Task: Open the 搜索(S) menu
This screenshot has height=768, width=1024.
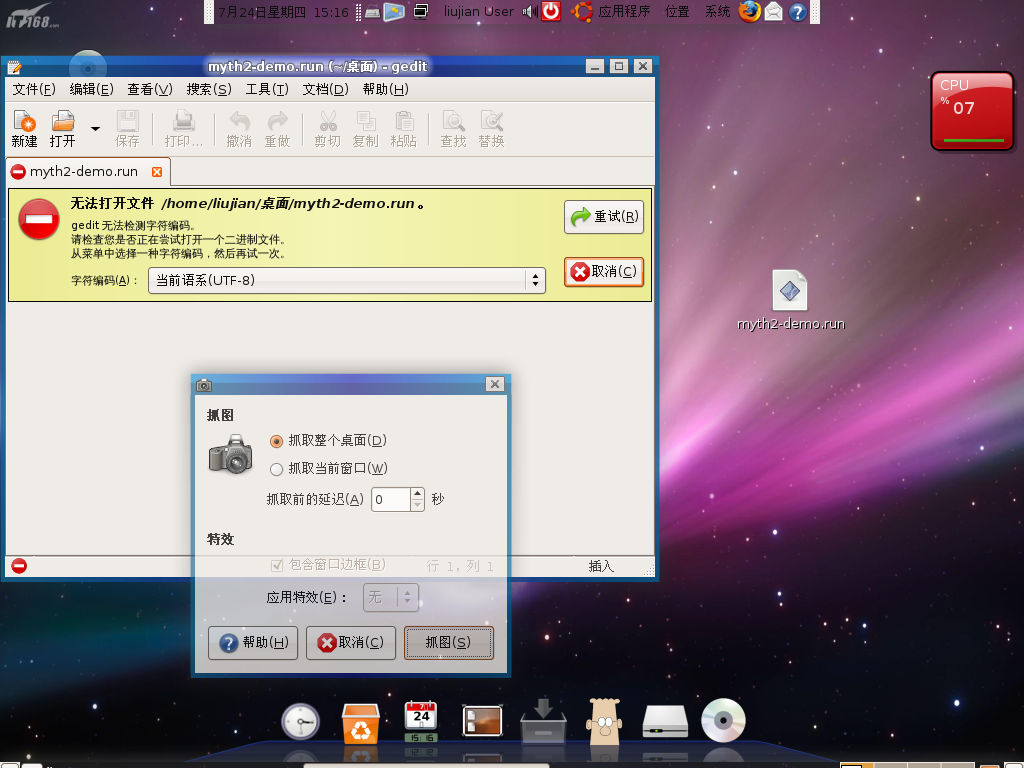Action: coord(209,89)
